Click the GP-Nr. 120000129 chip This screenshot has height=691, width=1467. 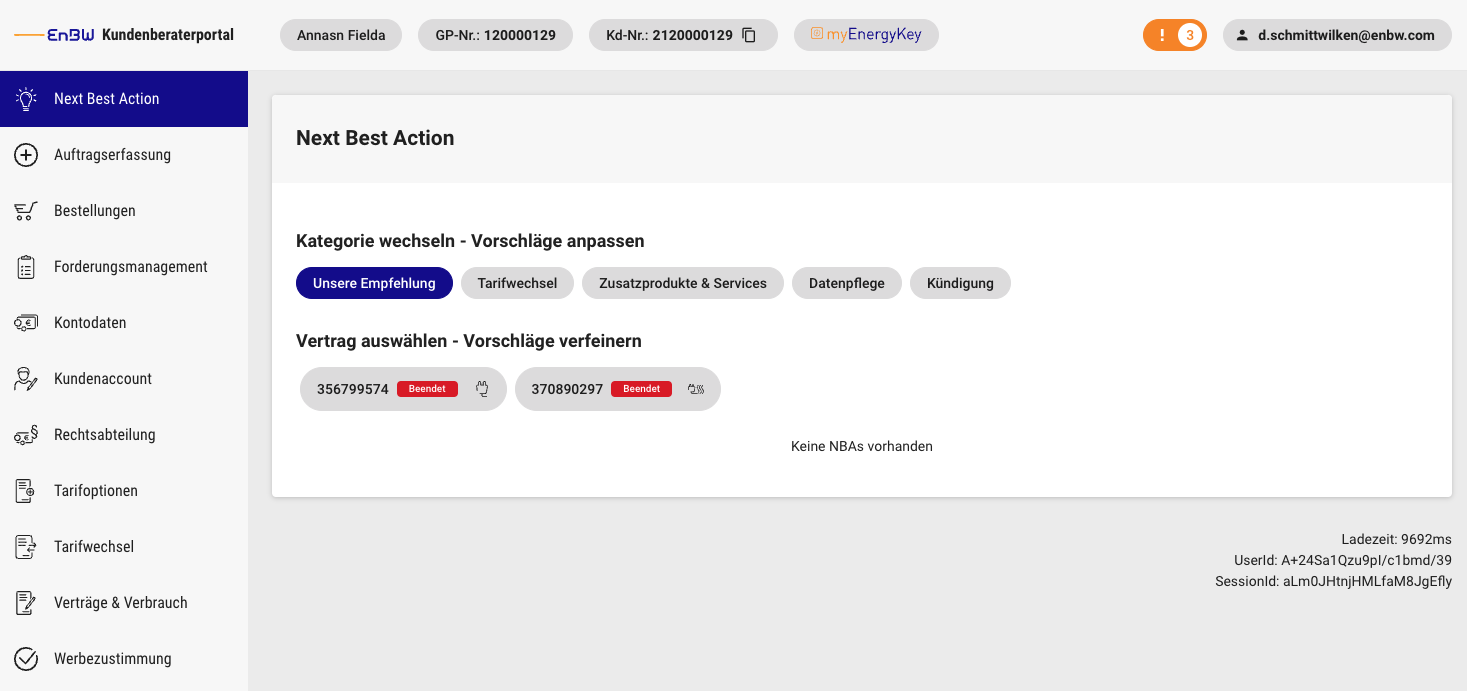(496, 35)
